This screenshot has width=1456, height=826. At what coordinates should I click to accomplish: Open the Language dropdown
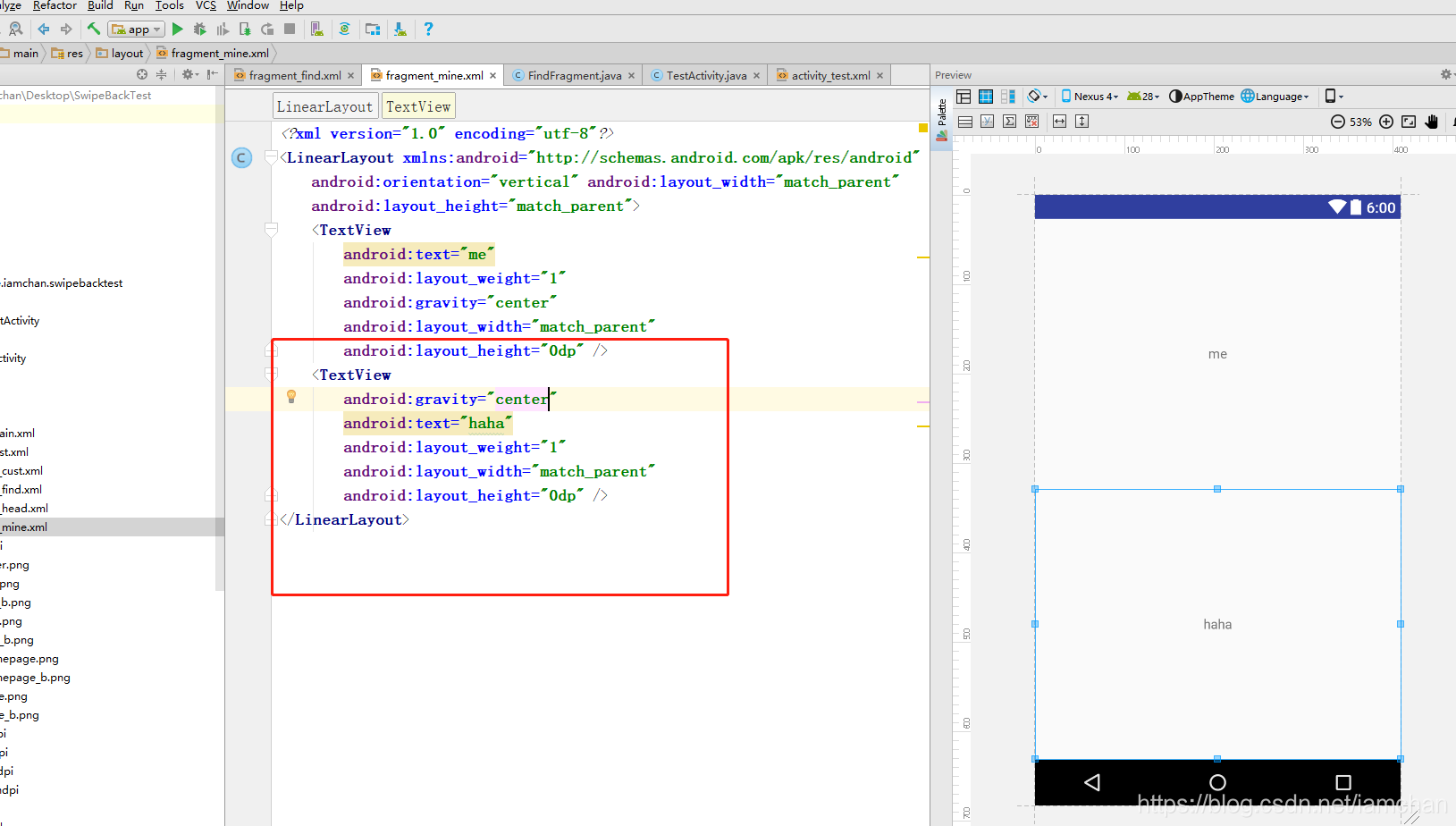click(x=1275, y=97)
